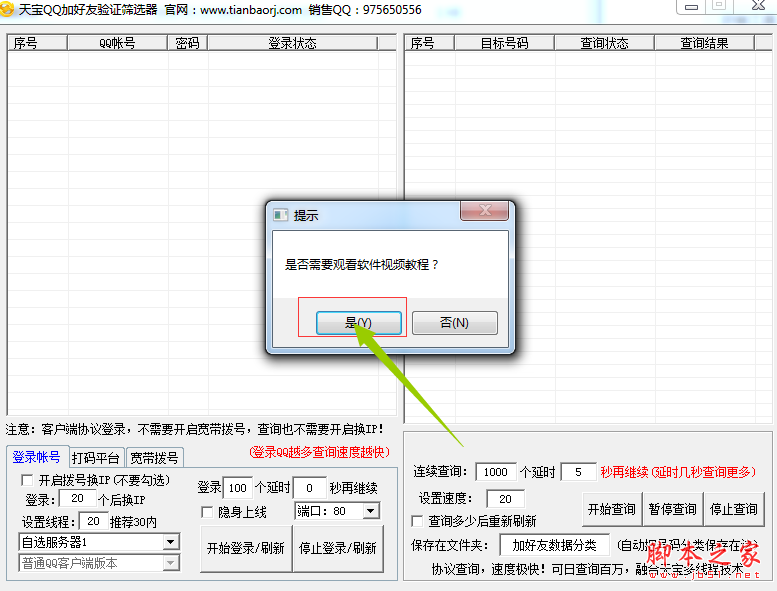Check the 查询多少后重新刷新 option
Image resolution: width=777 pixels, height=591 pixels.
tap(417, 521)
